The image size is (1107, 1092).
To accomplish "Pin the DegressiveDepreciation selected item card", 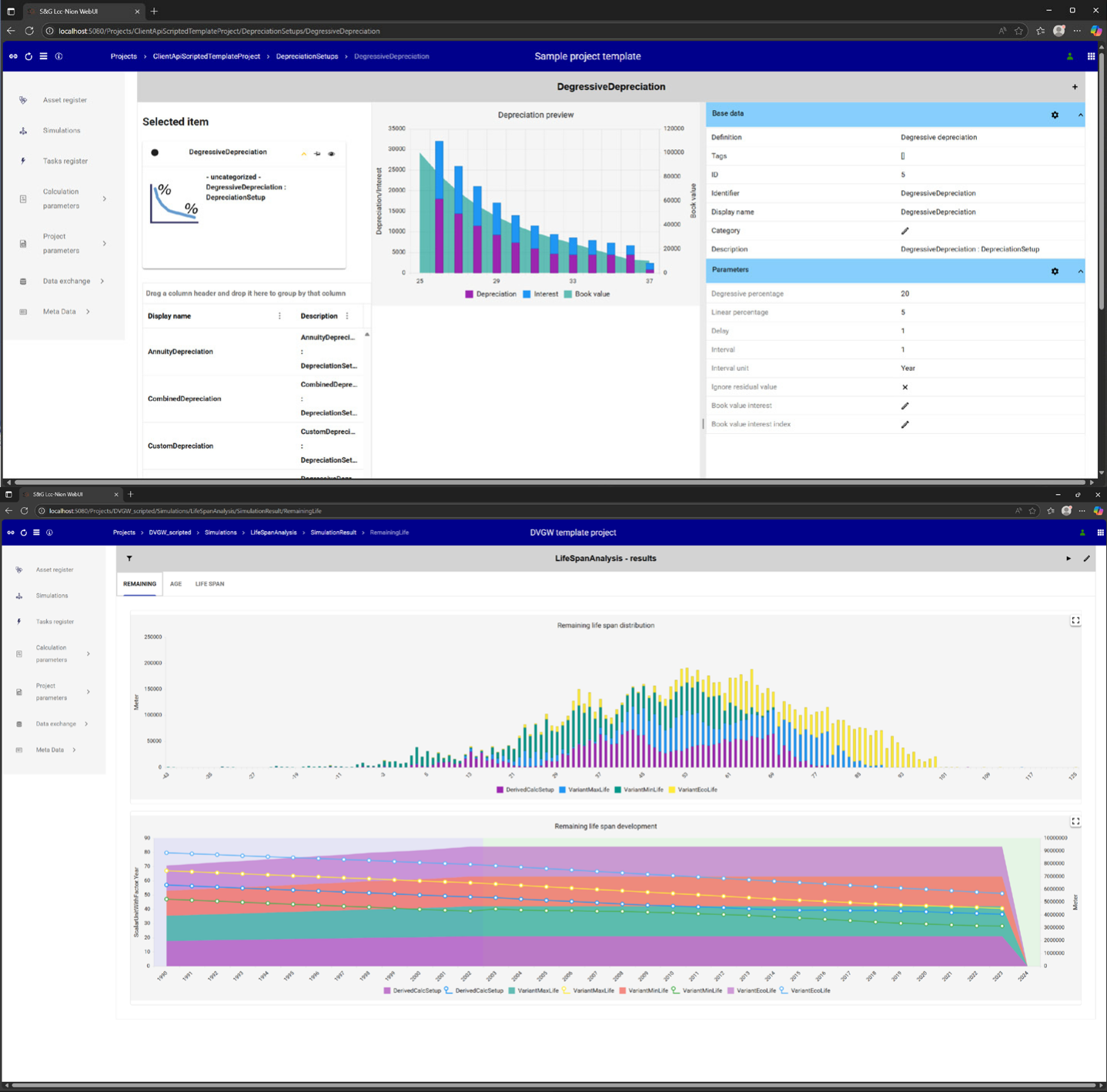I will tap(317, 153).
